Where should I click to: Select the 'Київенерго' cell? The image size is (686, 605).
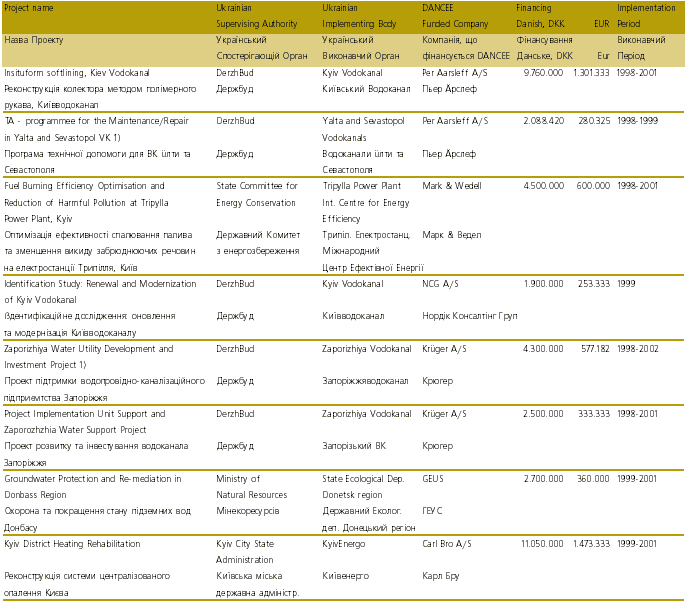click(345, 576)
